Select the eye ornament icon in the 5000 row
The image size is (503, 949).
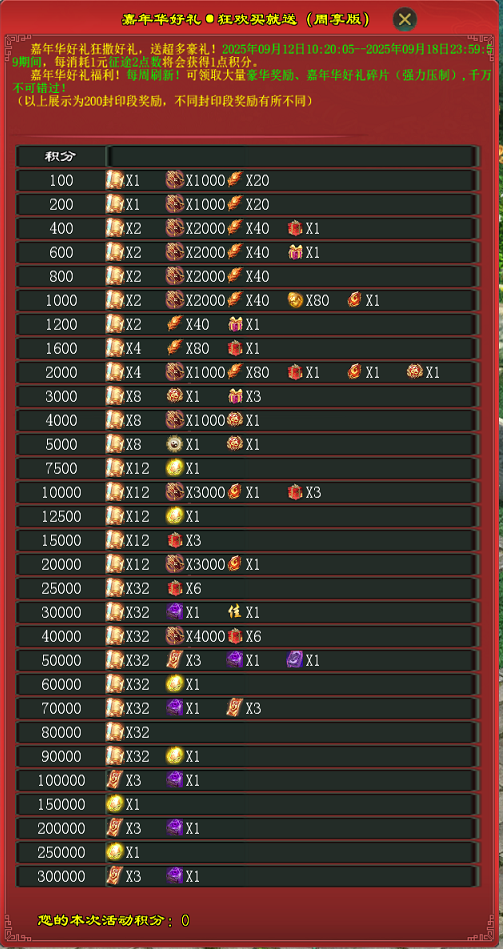tap(174, 444)
